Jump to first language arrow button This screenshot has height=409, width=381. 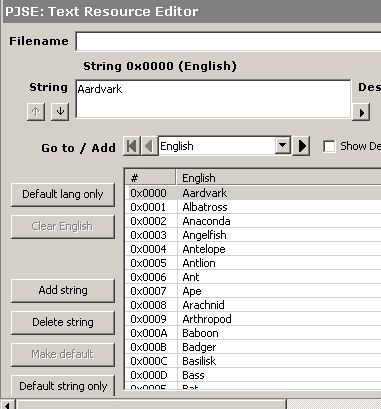tap(132, 146)
